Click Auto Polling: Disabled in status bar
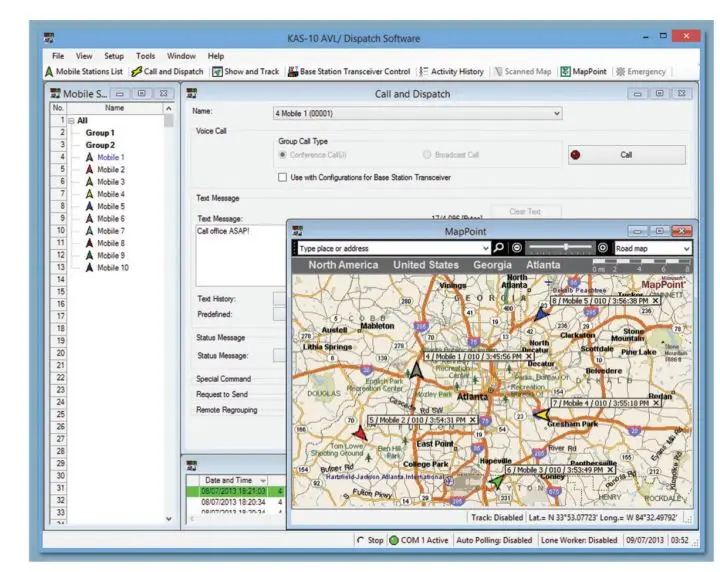 coord(494,540)
